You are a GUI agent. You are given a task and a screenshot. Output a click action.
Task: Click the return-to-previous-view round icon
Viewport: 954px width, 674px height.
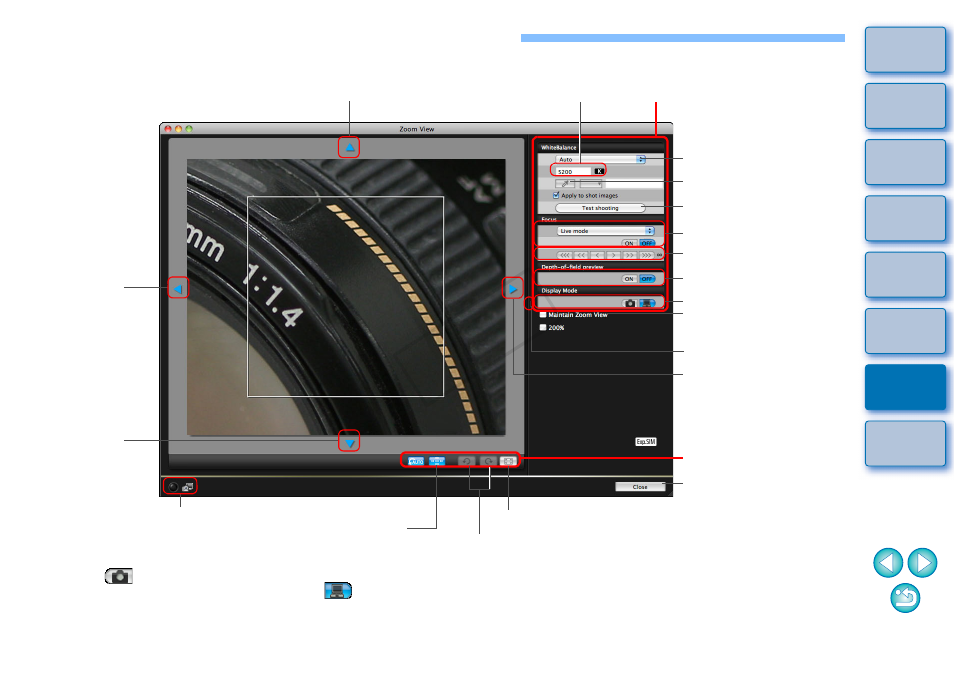(905, 598)
